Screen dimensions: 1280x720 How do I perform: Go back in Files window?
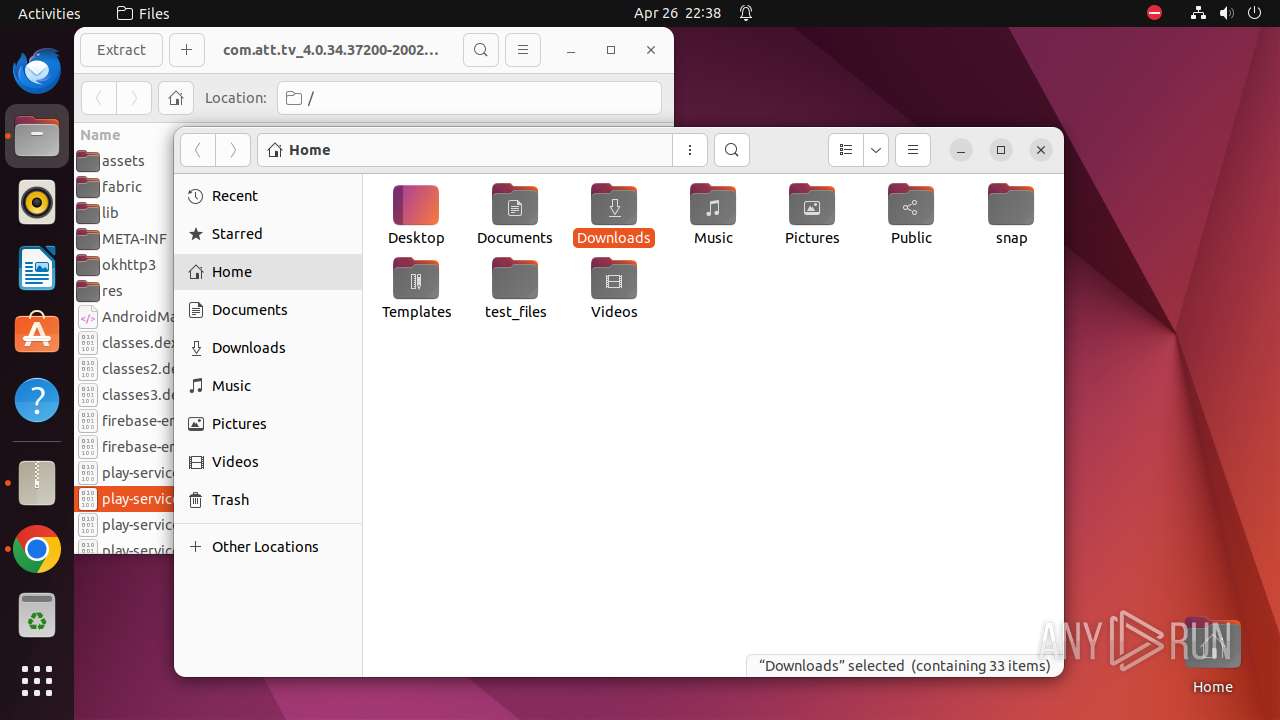coord(198,150)
